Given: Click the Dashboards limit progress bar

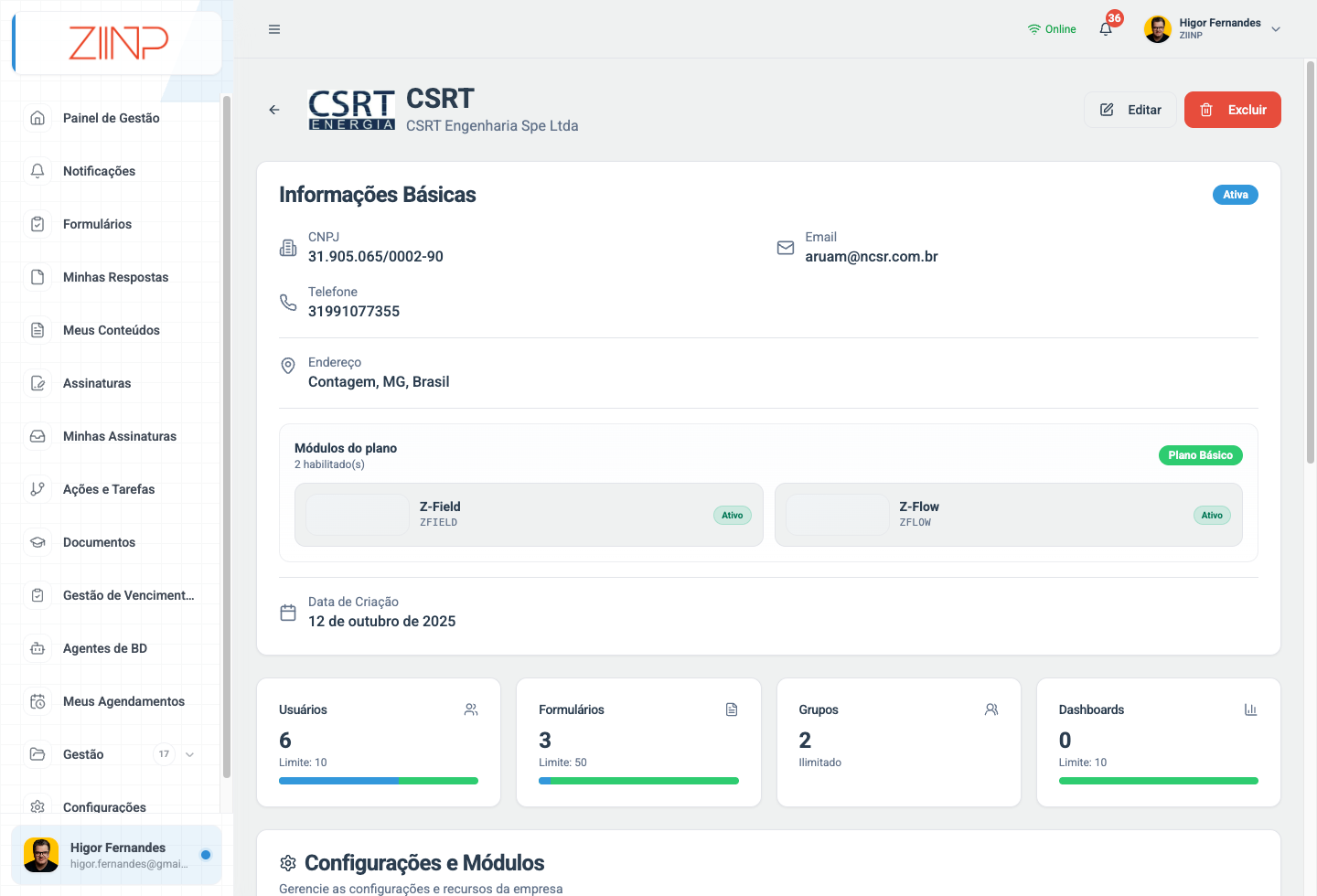Looking at the screenshot, I should pos(1158,781).
